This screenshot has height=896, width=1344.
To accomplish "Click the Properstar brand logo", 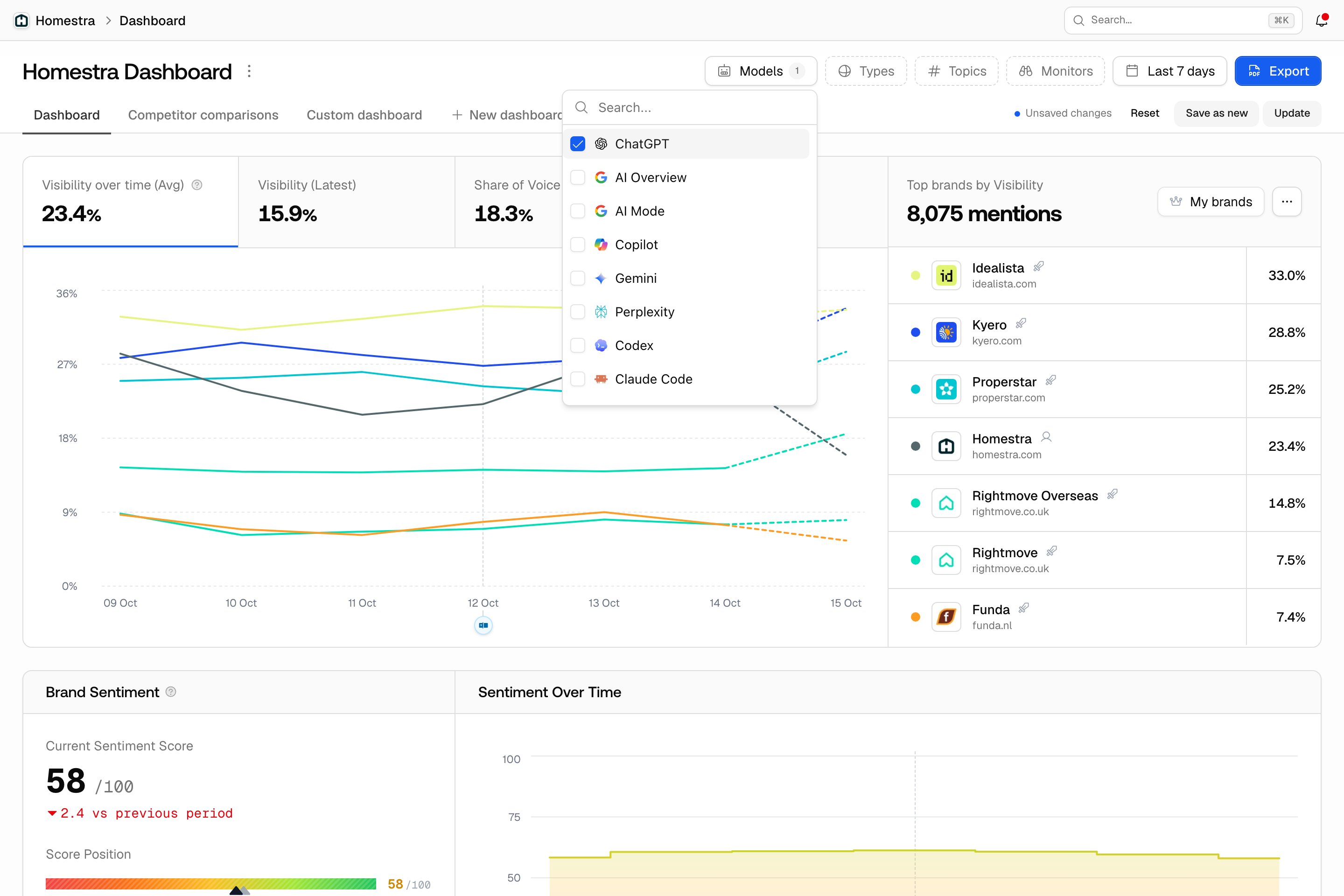I will click(x=946, y=389).
